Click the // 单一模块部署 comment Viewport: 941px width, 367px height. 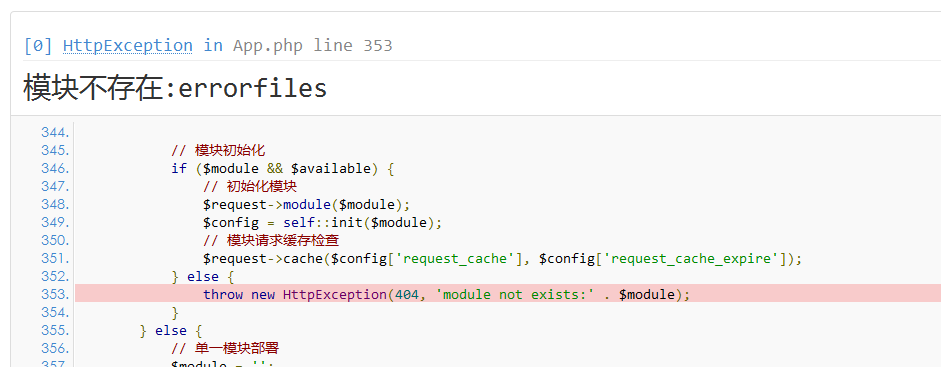point(226,348)
